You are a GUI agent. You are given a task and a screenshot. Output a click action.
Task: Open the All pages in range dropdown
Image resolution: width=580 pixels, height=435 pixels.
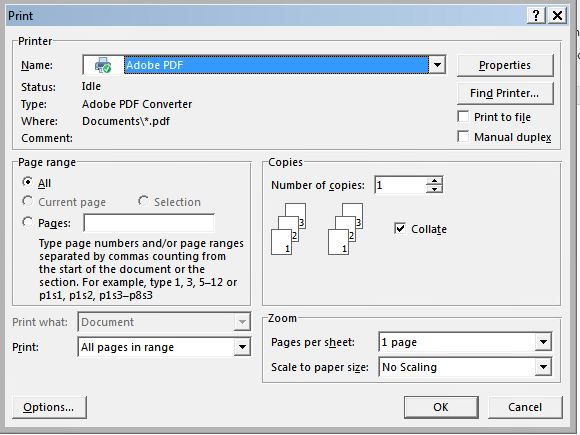click(x=242, y=347)
